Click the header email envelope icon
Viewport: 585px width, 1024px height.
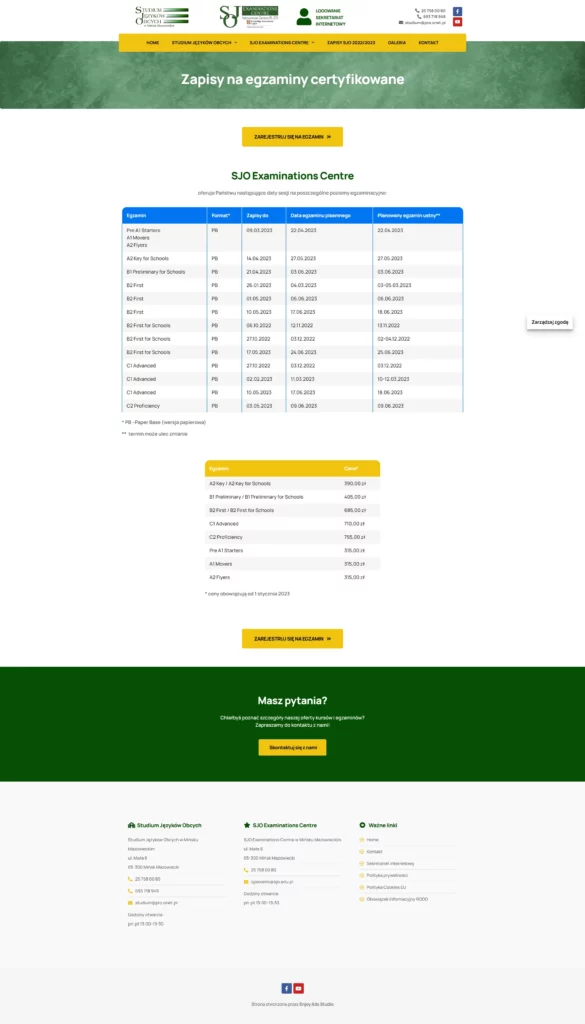tap(401, 22)
